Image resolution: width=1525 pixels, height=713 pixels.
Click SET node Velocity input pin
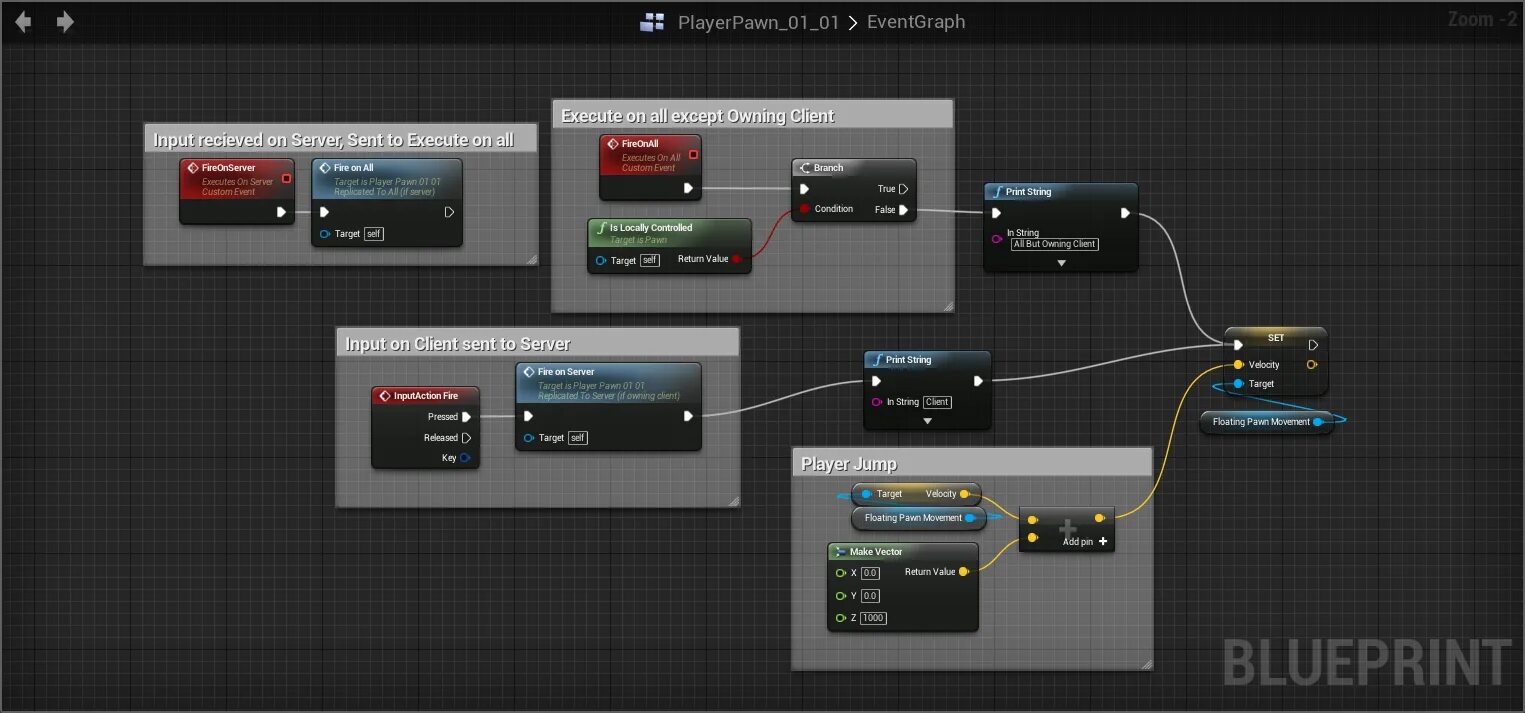click(1239, 365)
